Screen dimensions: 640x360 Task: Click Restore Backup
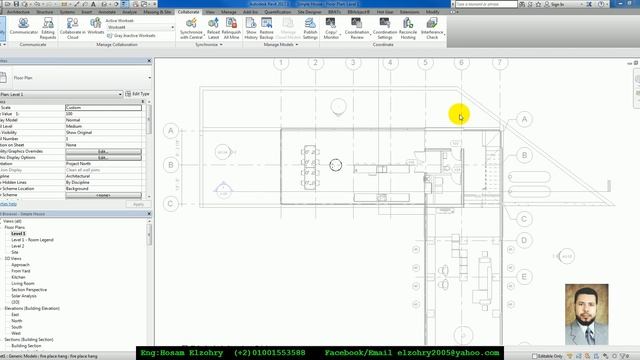pos(267,28)
